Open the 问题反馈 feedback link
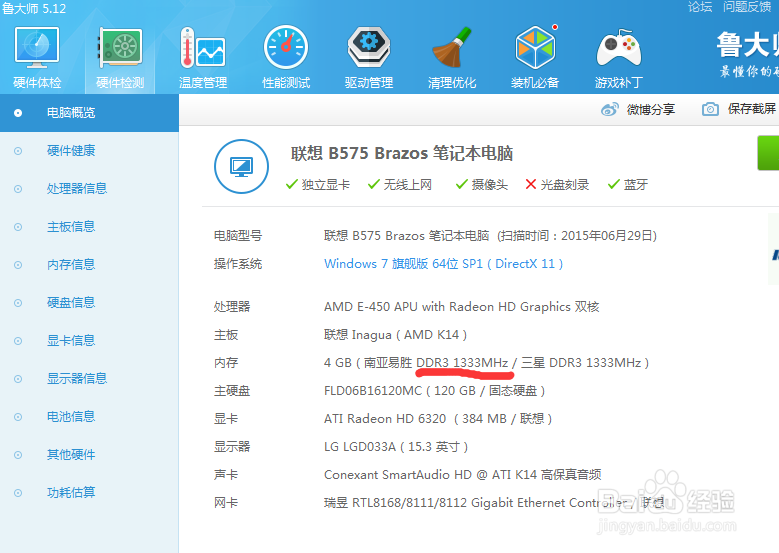 (x=747, y=7)
